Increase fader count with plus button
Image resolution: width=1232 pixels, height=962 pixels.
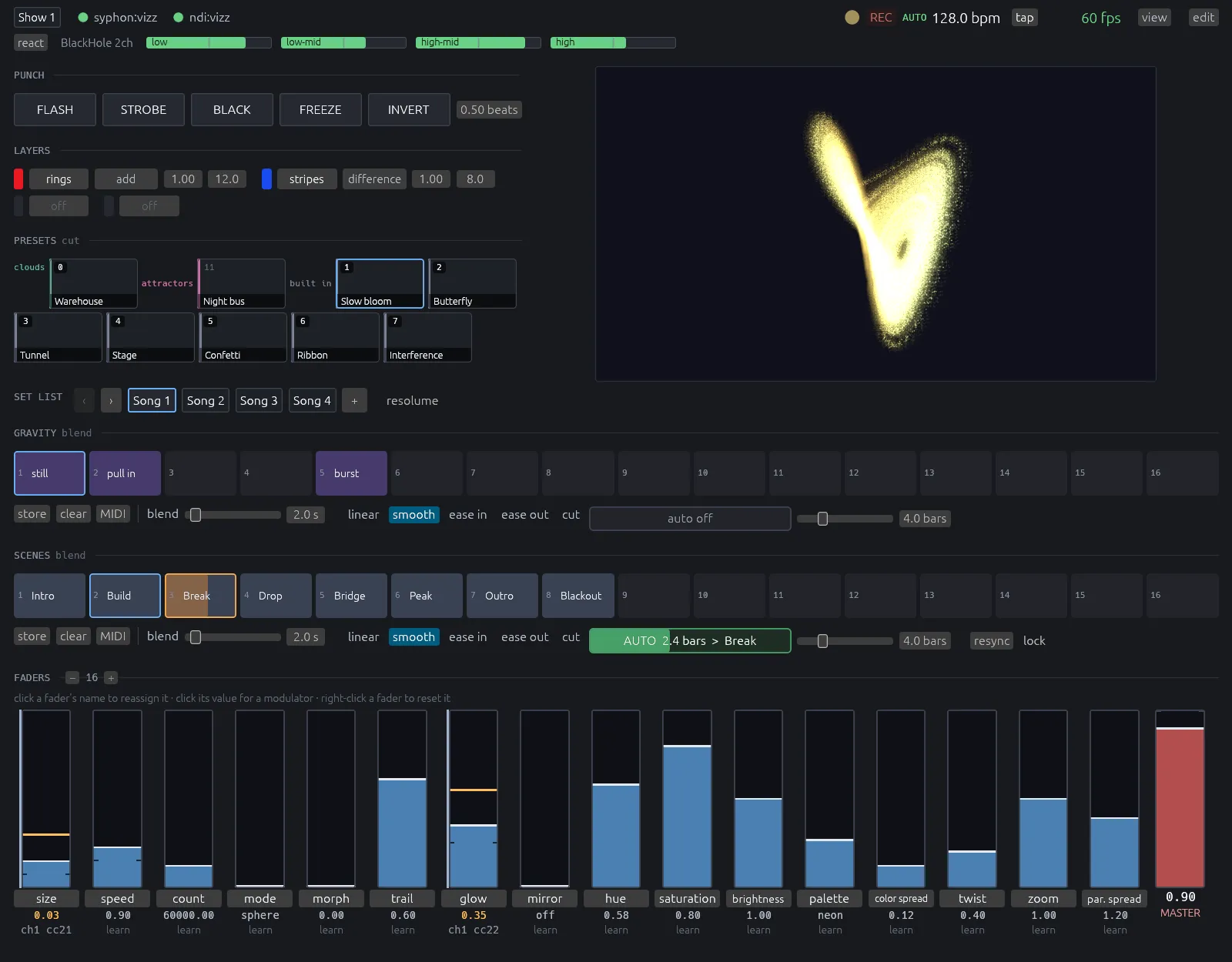pyautogui.click(x=111, y=677)
